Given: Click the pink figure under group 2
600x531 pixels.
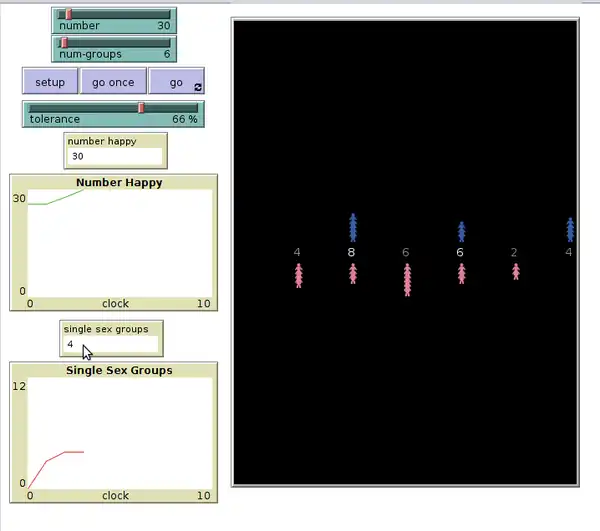Looking at the screenshot, I should coord(516,270).
